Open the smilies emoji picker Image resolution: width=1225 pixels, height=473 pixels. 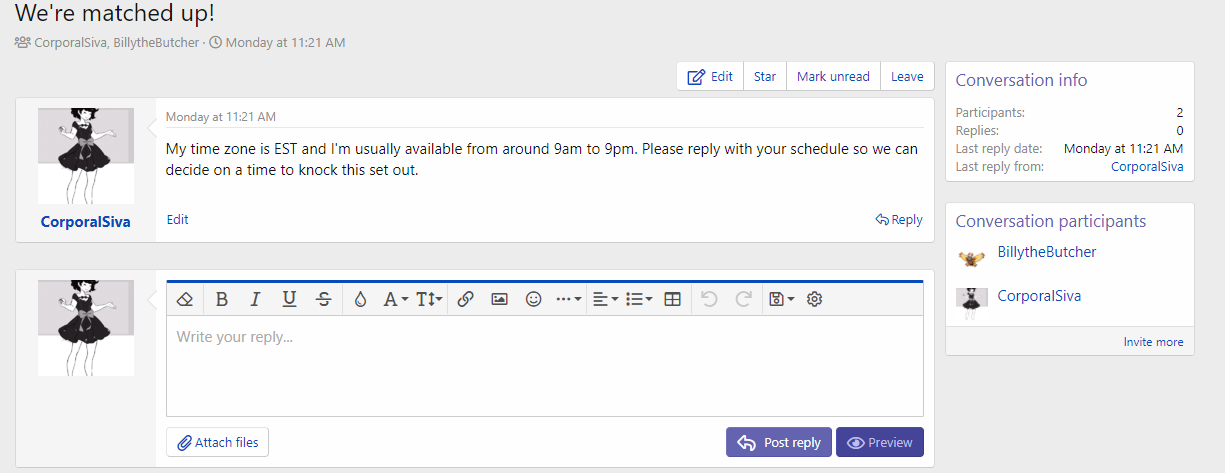534,299
